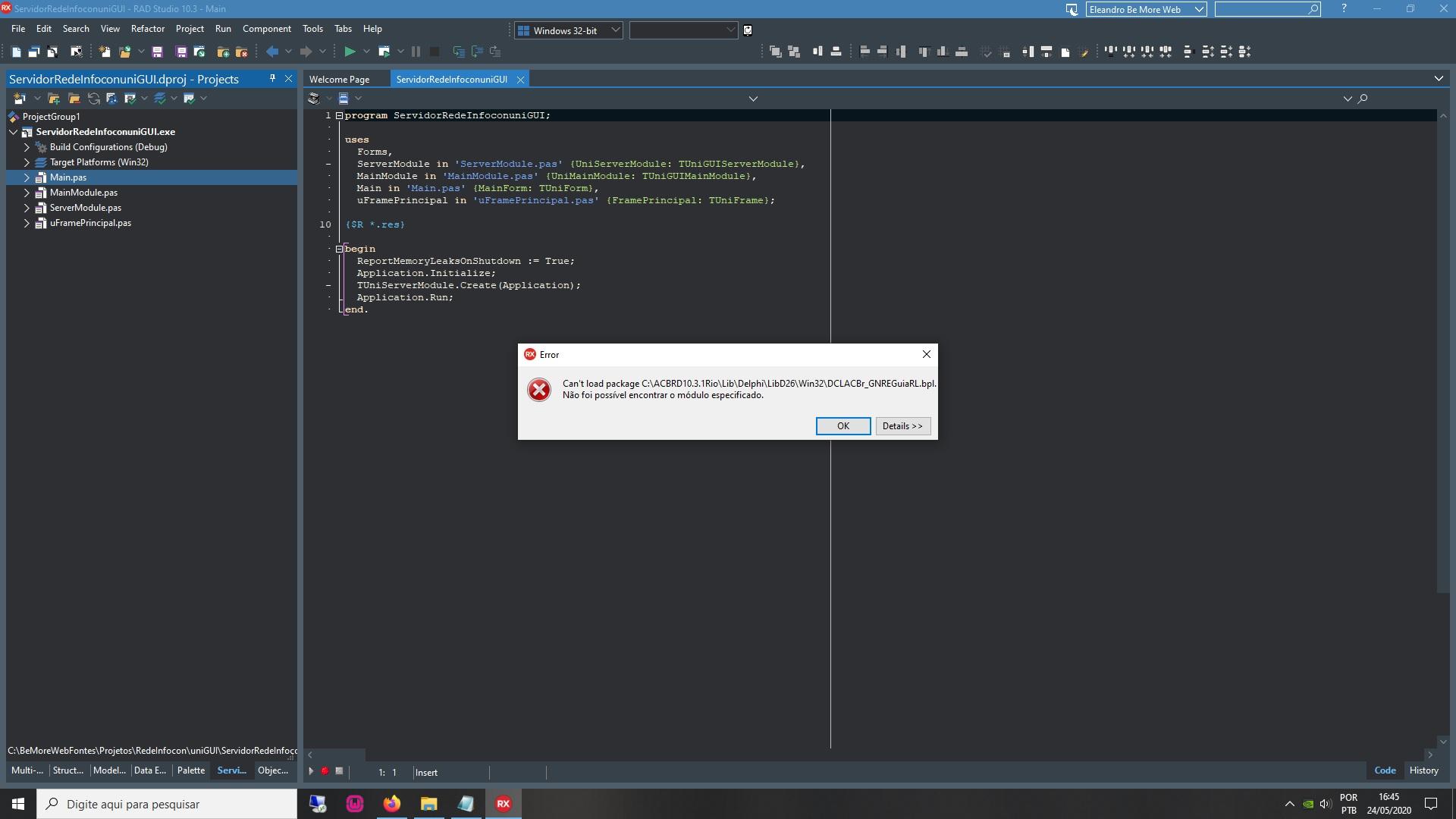Open the Windows 32-bit platform dropdown

click(569, 30)
